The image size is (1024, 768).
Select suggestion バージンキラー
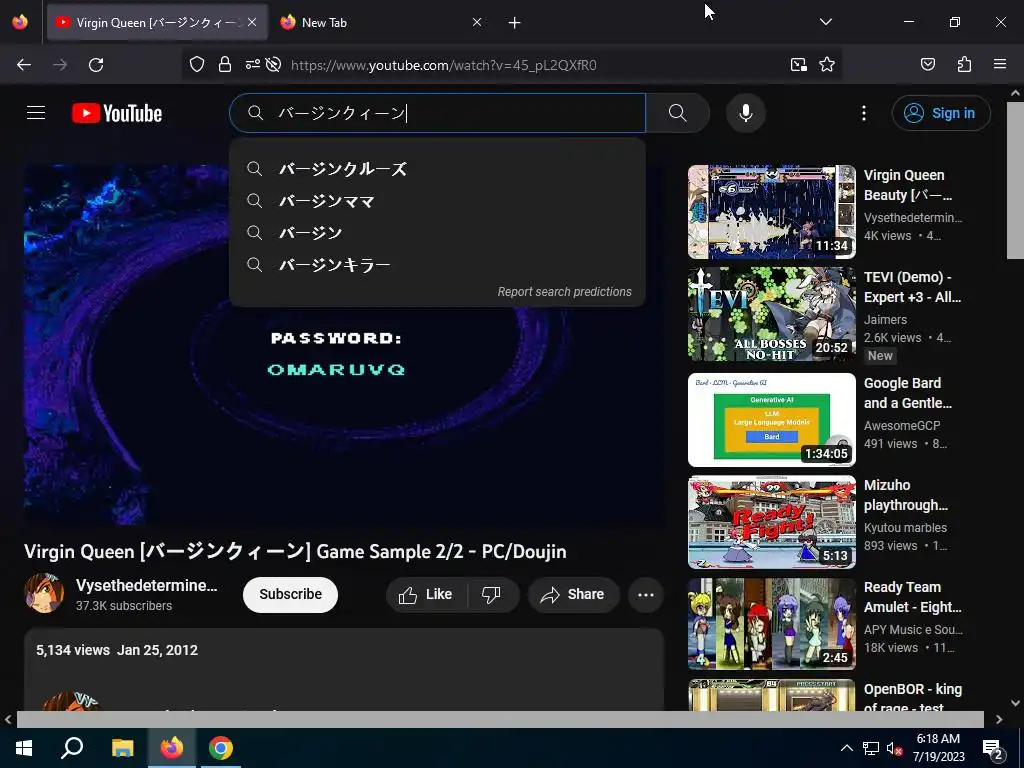point(438,264)
